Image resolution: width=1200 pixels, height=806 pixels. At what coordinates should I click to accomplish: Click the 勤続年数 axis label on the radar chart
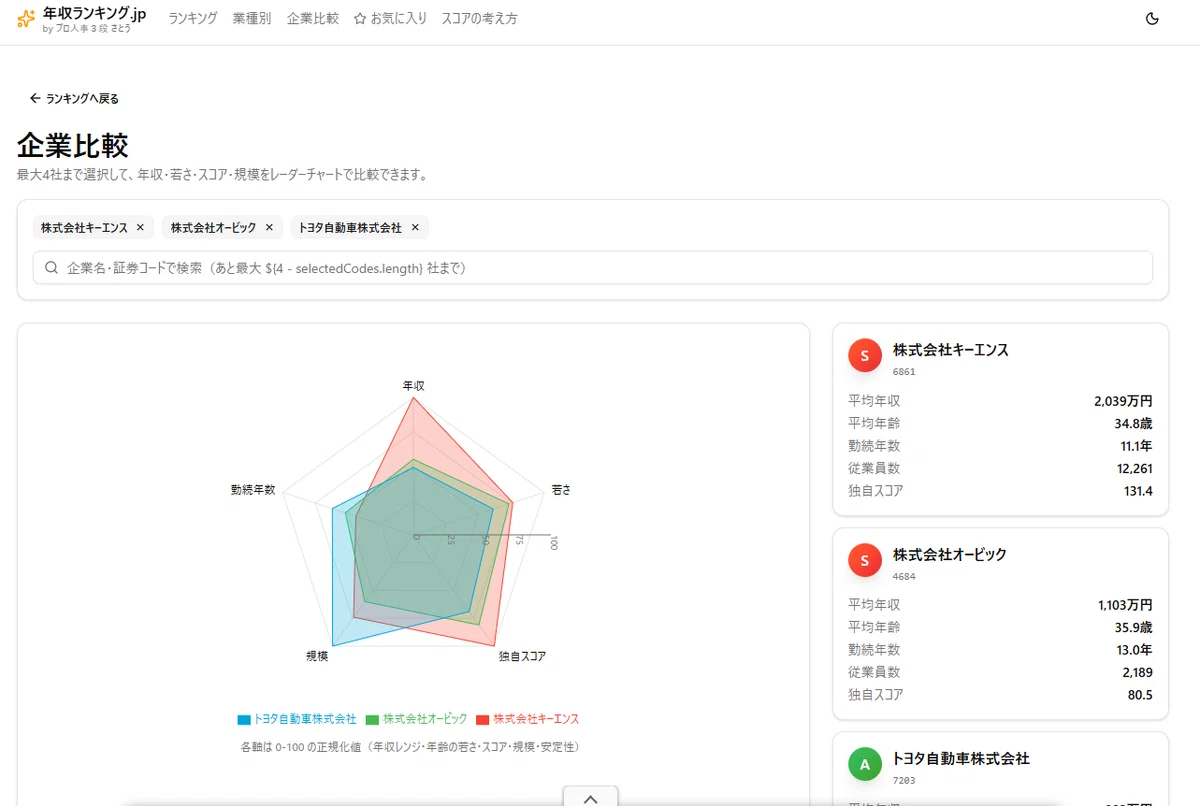(253, 490)
